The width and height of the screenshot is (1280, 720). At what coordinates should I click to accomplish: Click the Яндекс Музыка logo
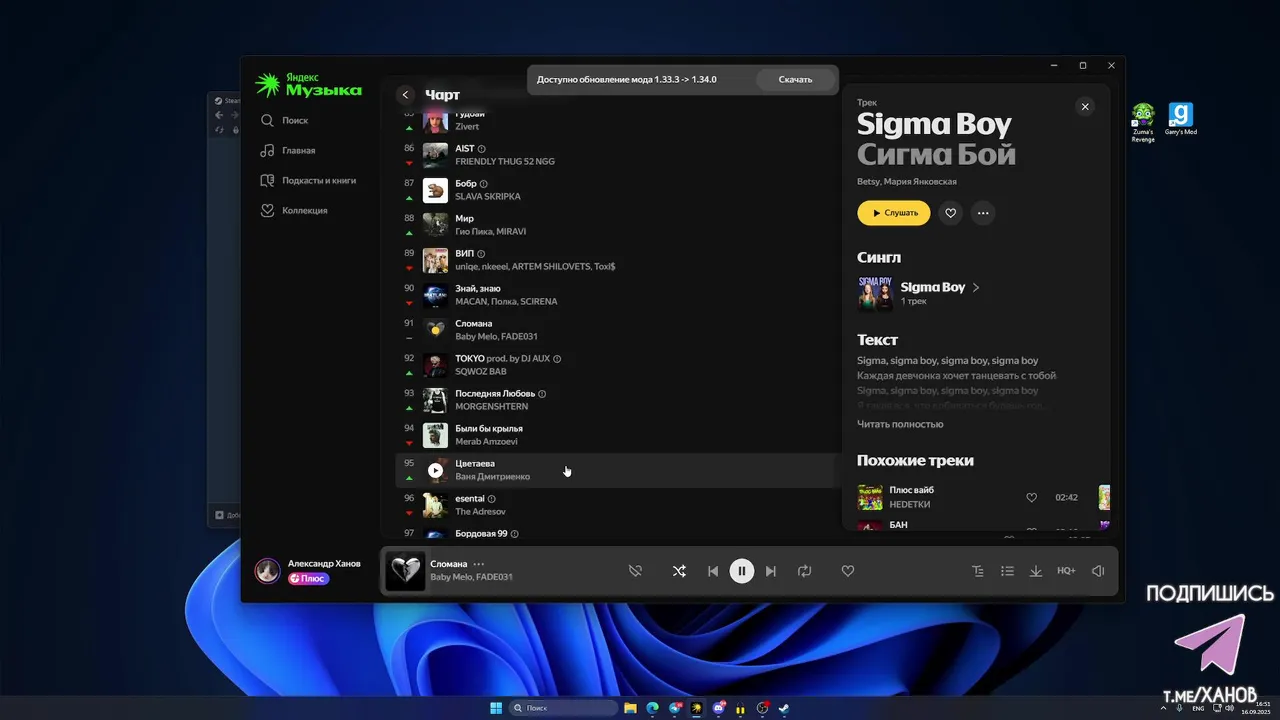[308, 85]
